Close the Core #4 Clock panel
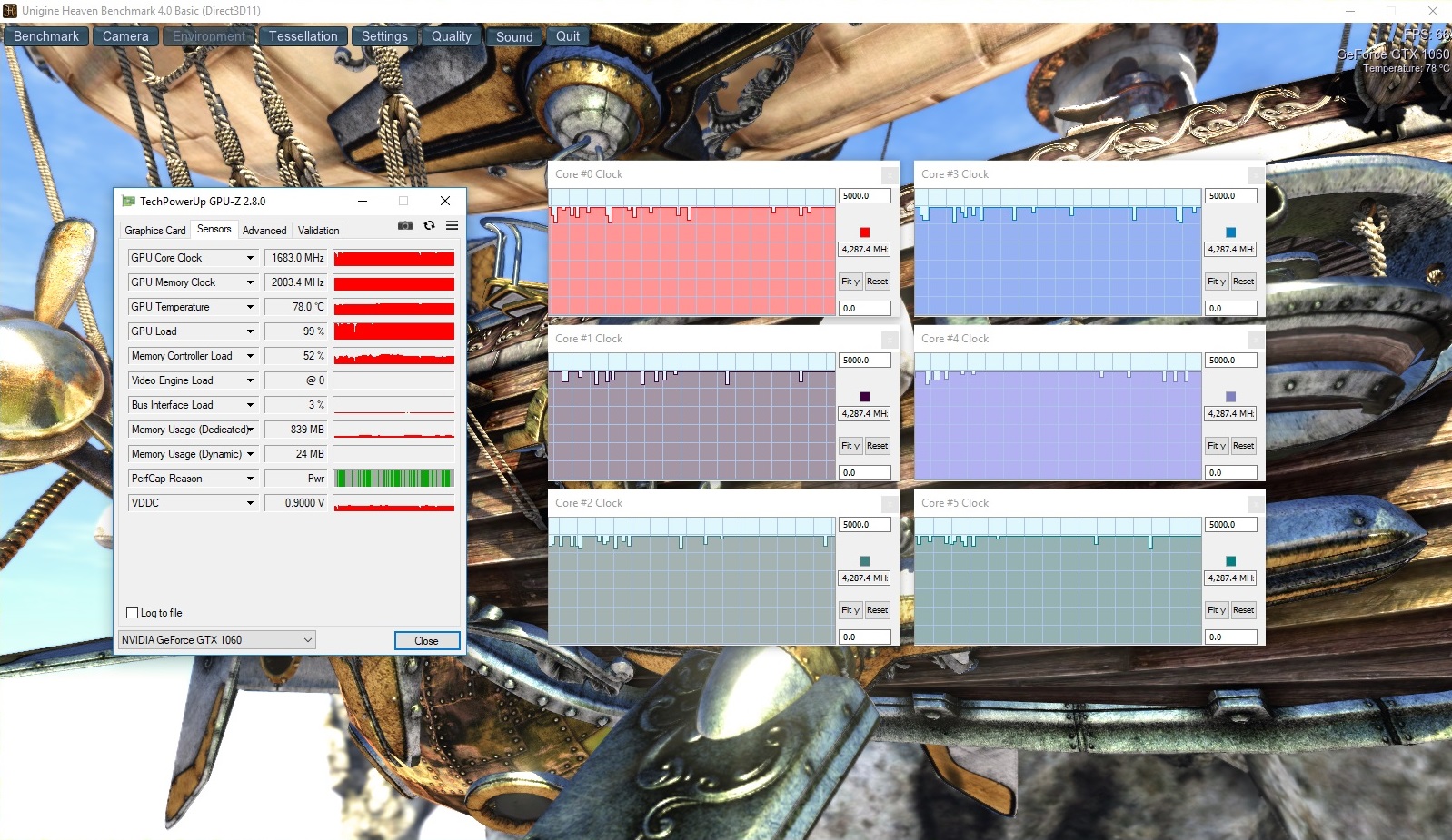Viewport: 1452px width, 840px height. 1256,339
